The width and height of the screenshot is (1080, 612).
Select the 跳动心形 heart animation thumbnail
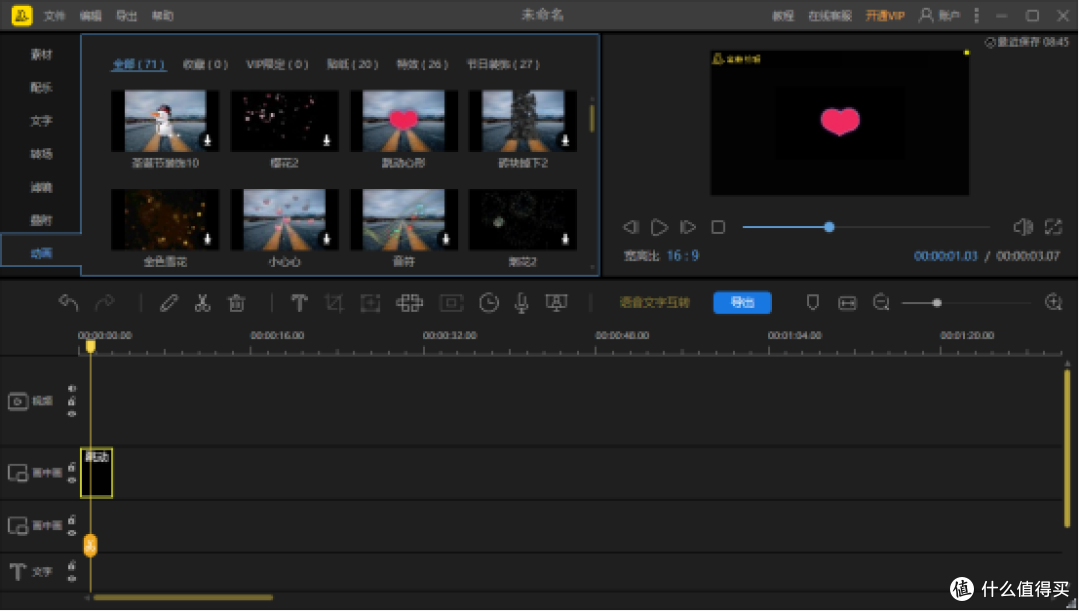point(404,121)
